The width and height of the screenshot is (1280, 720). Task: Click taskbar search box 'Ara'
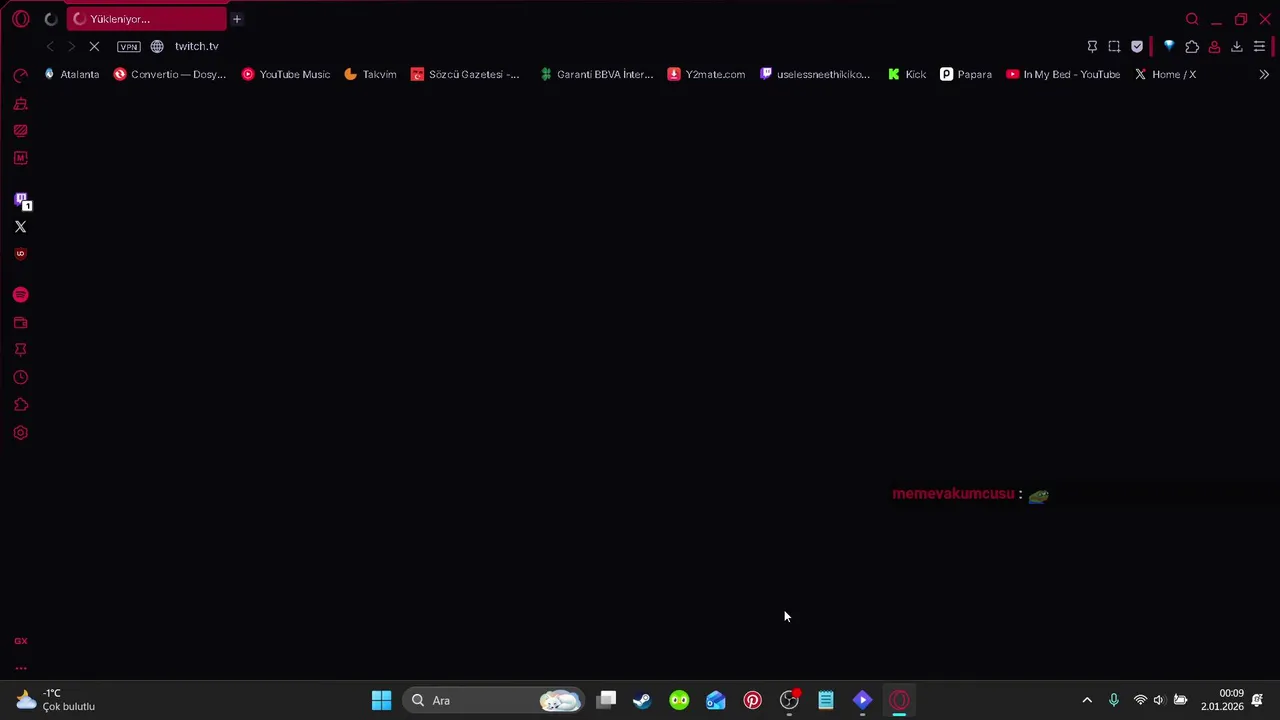(x=495, y=700)
